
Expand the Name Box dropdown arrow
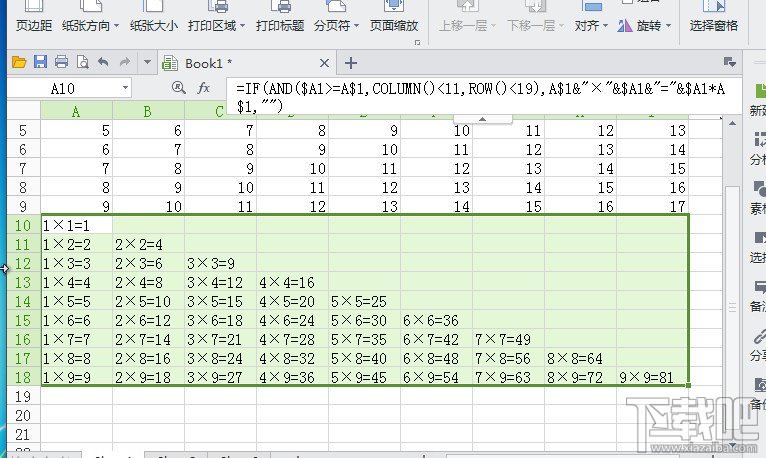[x=125, y=88]
